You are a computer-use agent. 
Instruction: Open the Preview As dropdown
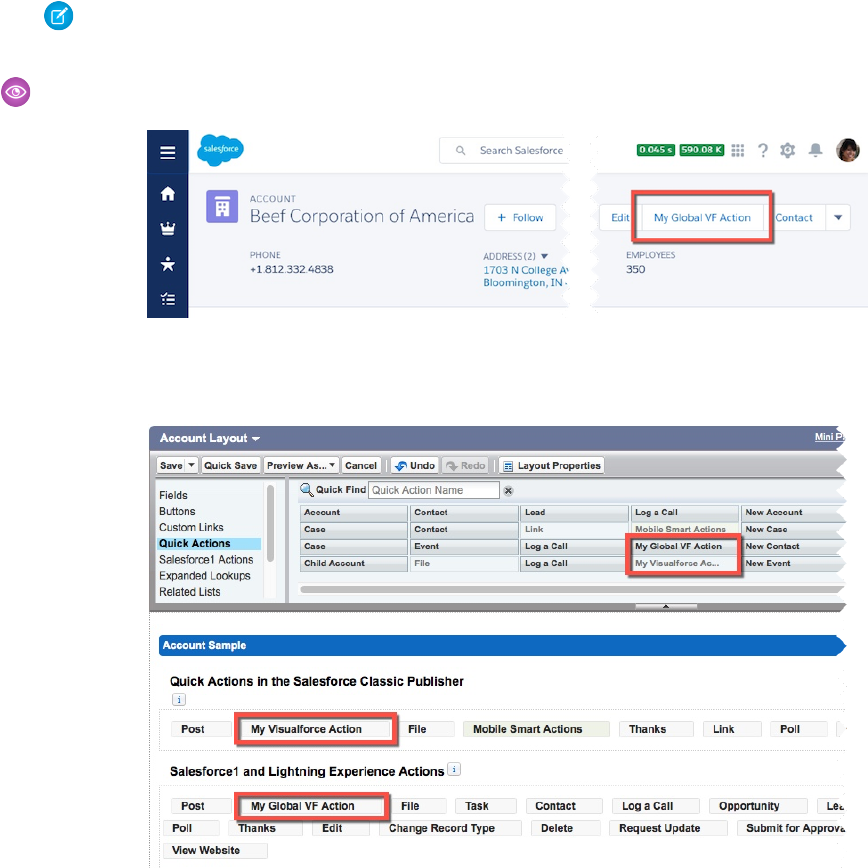click(301, 466)
